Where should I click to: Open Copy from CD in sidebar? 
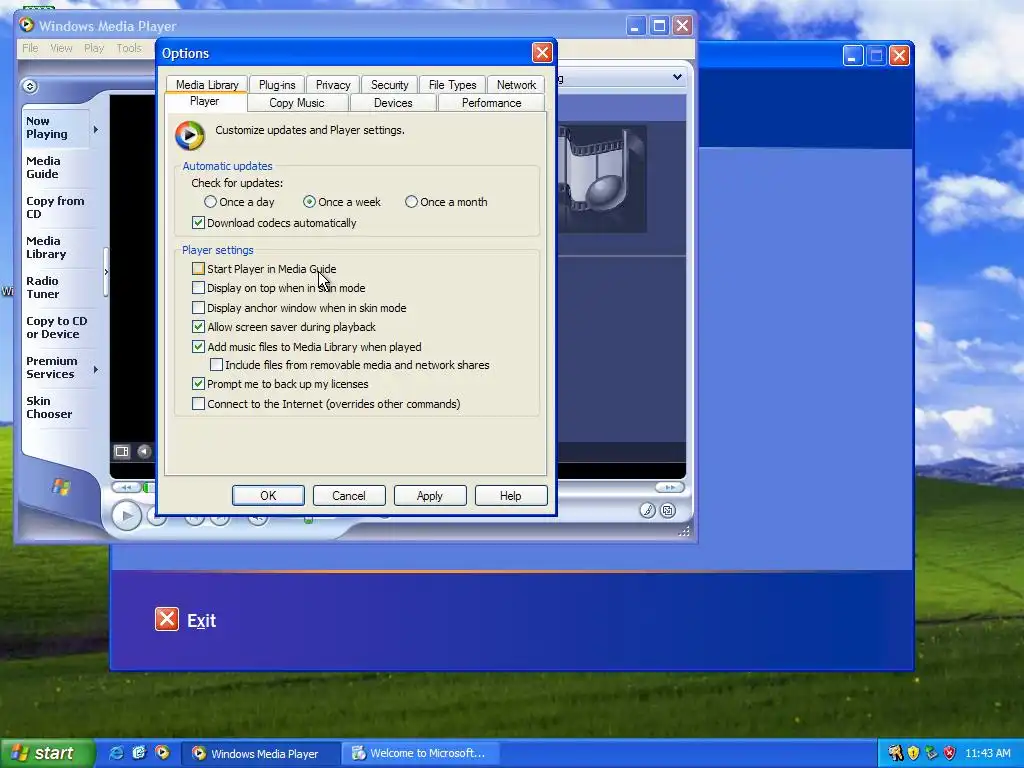(x=55, y=207)
